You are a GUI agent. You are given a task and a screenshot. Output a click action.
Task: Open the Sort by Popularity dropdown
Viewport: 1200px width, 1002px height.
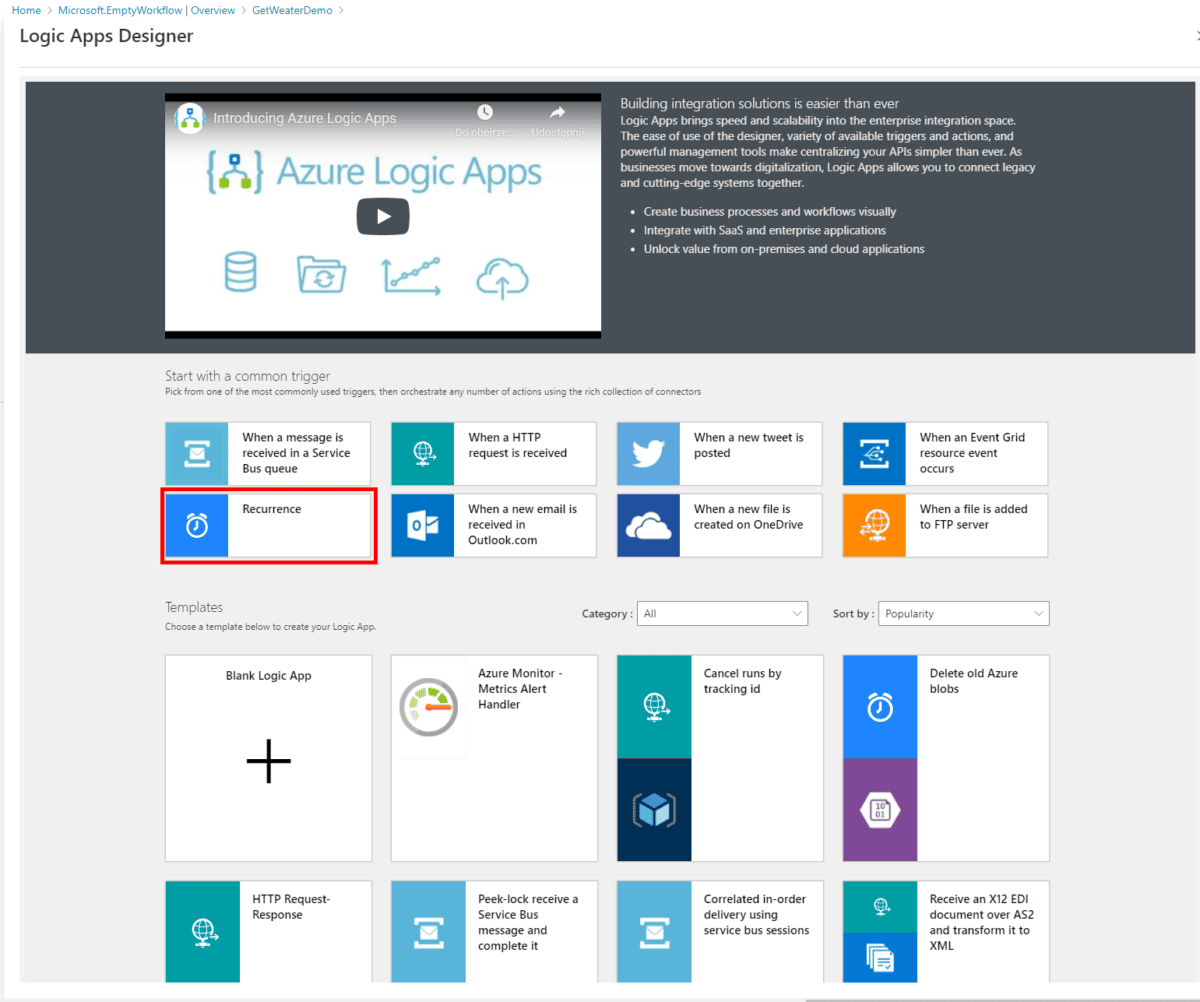coord(964,614)
